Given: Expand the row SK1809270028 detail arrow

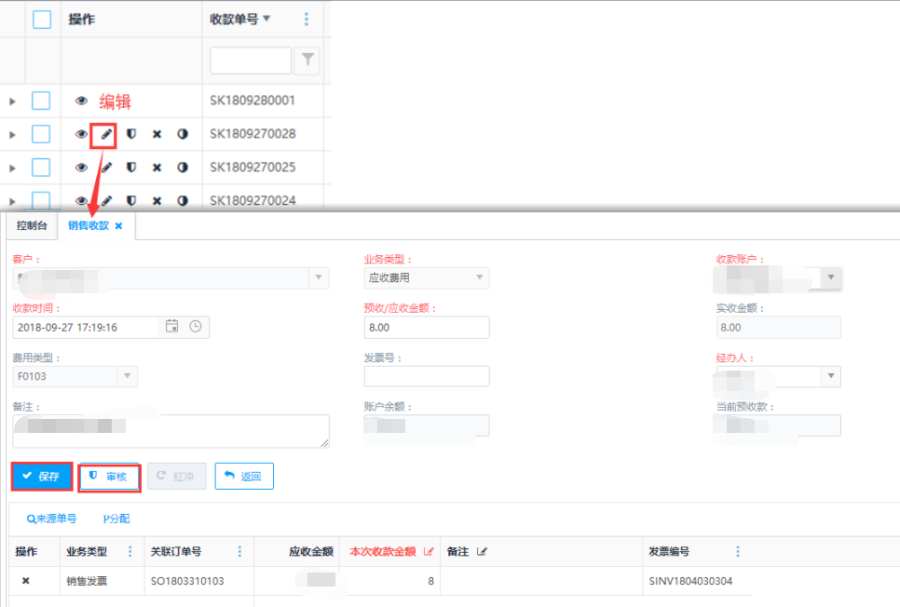Looking at the screenshot, I should click(12, 134).
